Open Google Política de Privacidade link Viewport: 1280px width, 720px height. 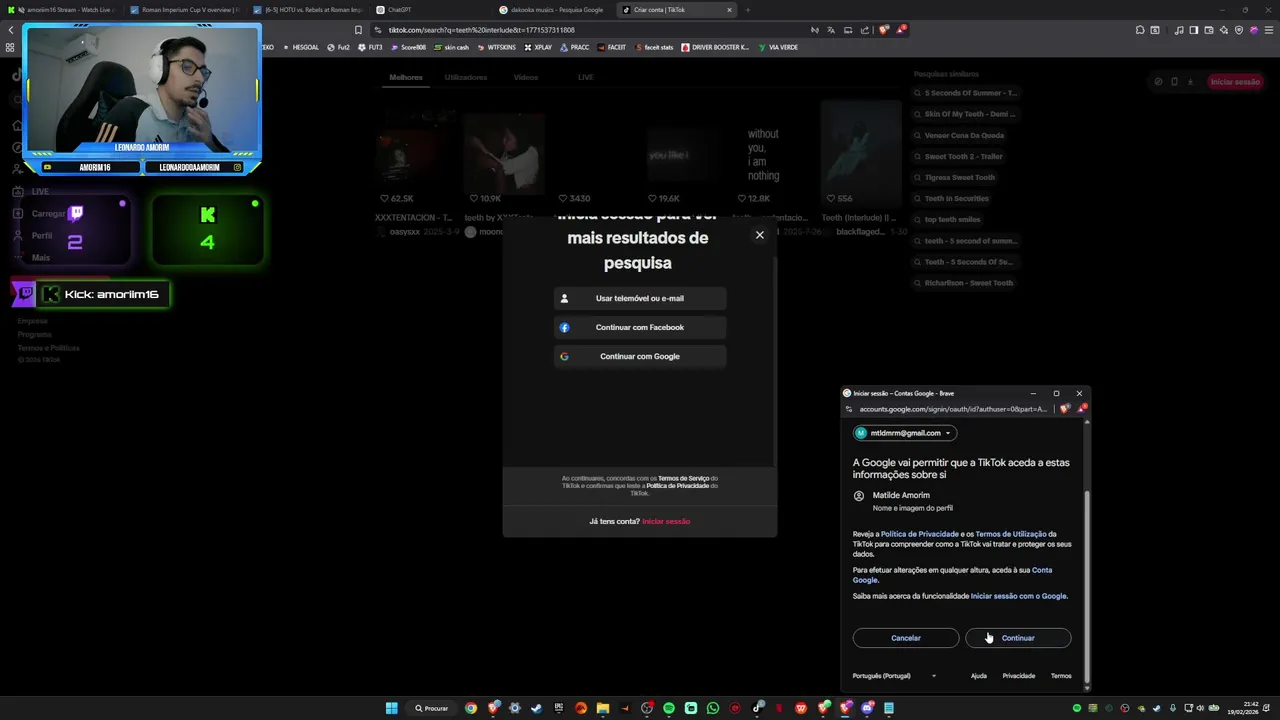point(920,534)
